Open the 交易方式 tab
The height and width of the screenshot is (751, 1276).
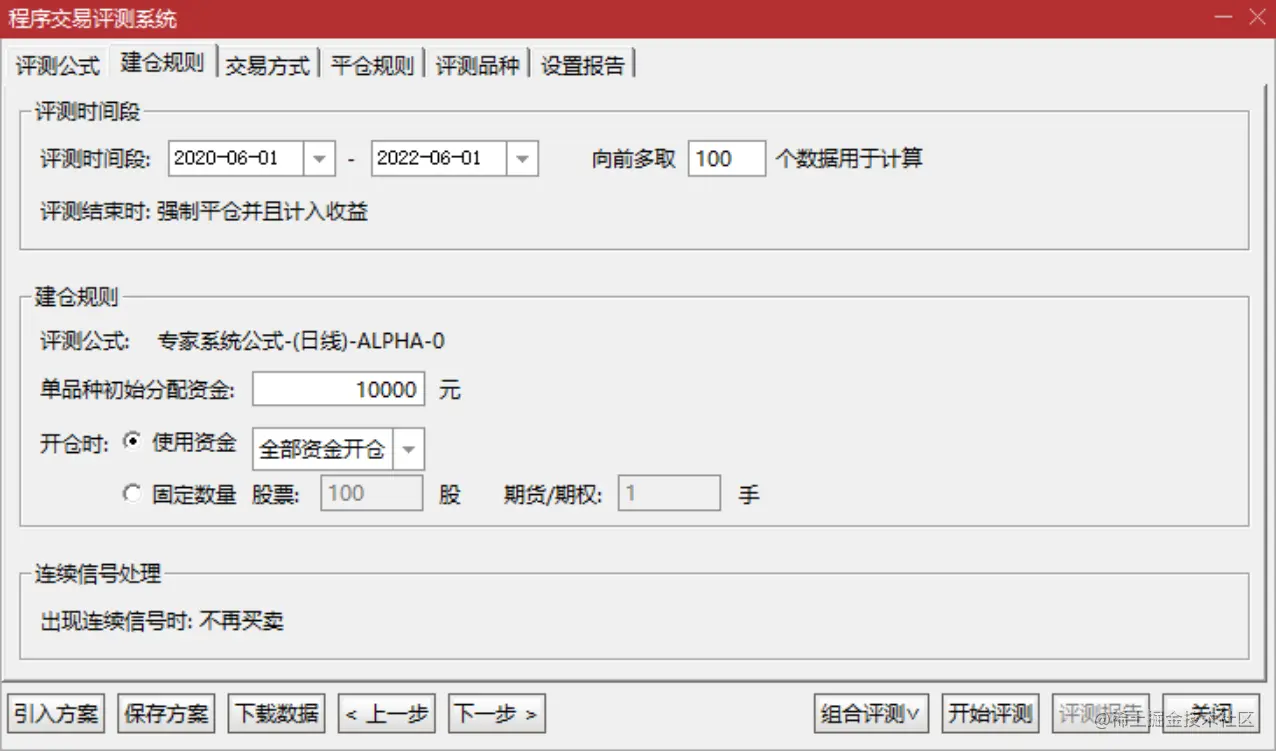click(x=268, y=65)
